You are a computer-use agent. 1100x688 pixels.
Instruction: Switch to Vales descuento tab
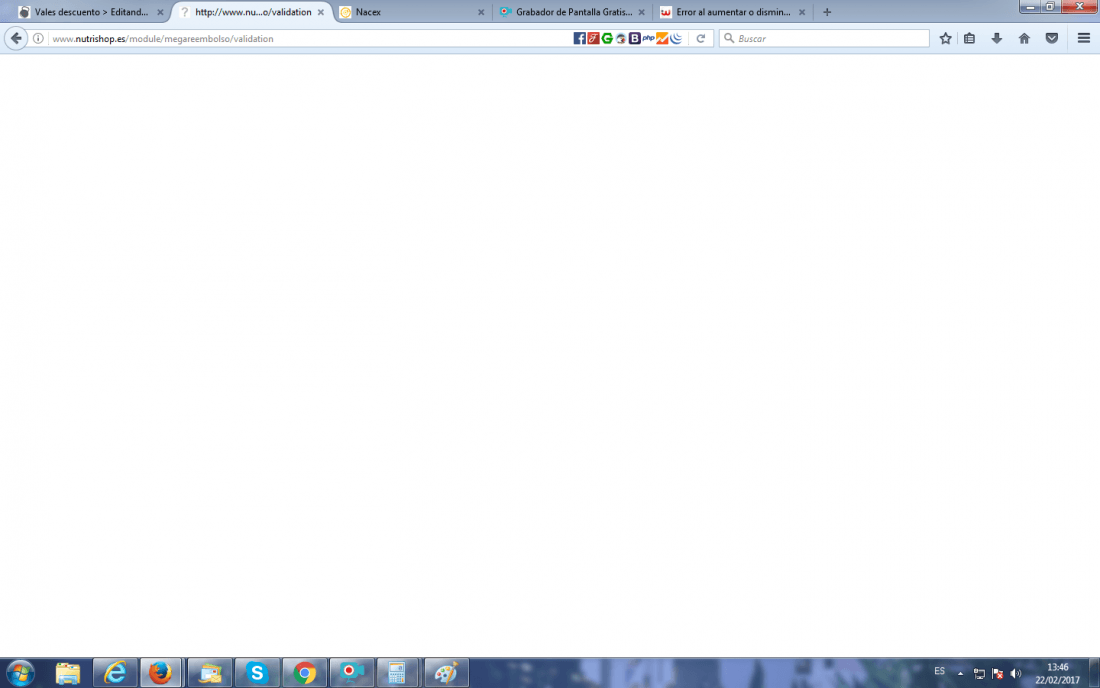[91, 12]
